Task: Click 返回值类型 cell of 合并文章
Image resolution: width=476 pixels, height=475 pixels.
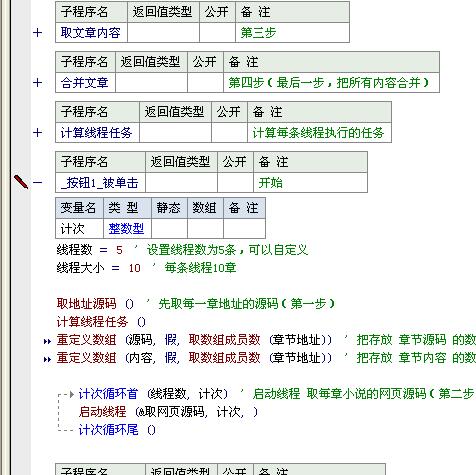Action: pyautogui.click(x=151, y=83)
